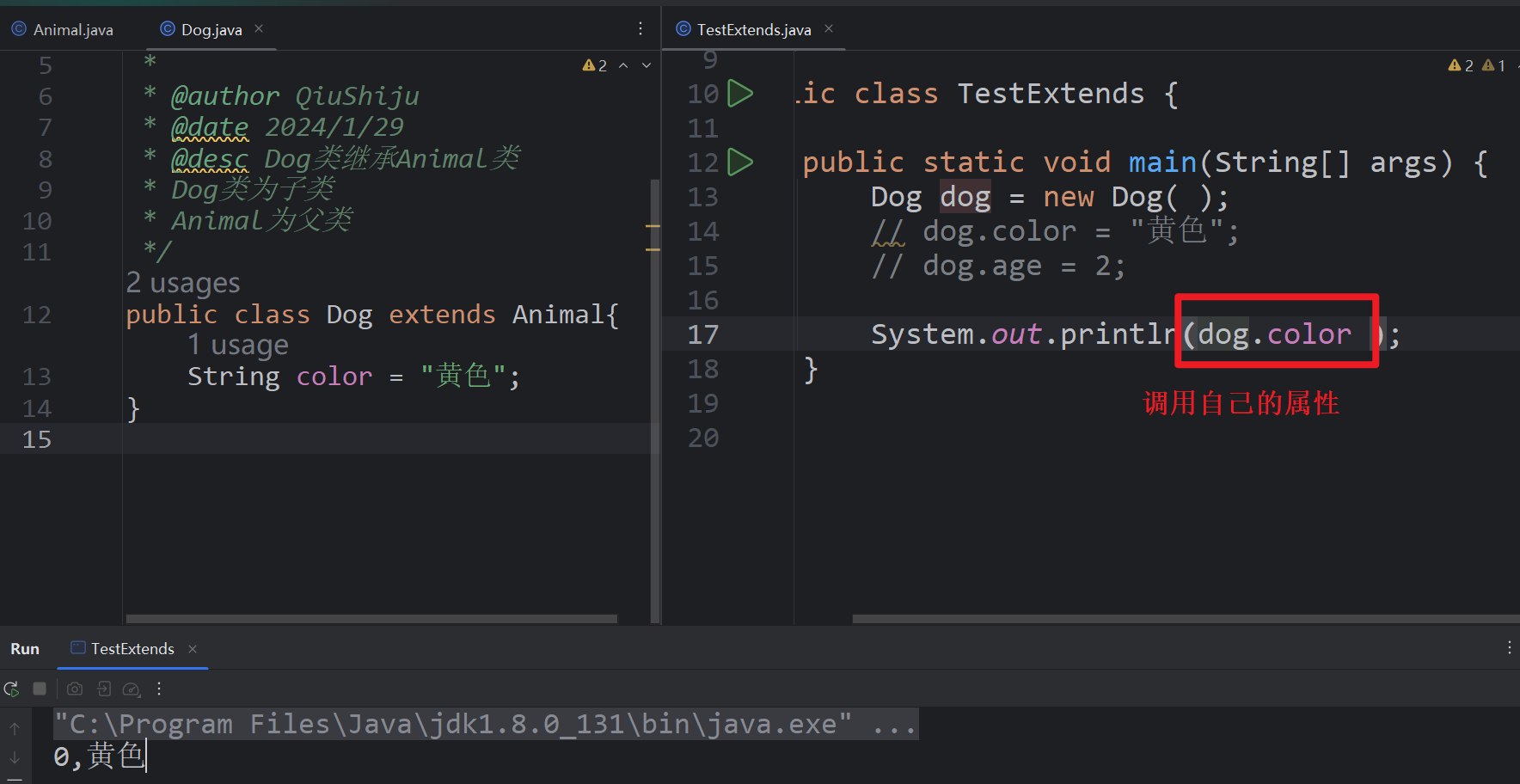
Task: Click the attach debugger to process icon
Action: [x=104, y=689]
